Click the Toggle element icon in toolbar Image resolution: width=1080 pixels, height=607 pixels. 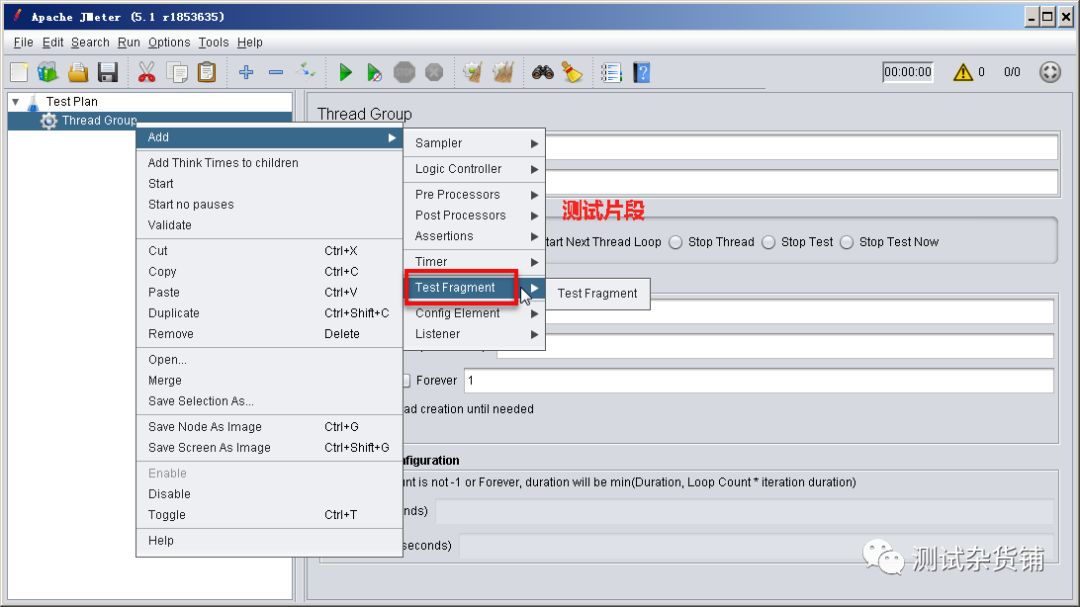click(307, 70)
